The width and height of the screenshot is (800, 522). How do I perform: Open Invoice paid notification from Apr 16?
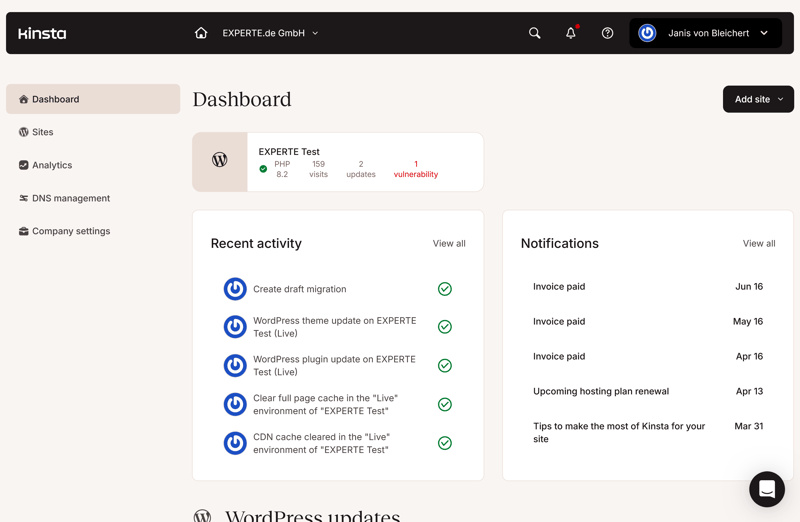pyautogui.click(x=648, y=356)
